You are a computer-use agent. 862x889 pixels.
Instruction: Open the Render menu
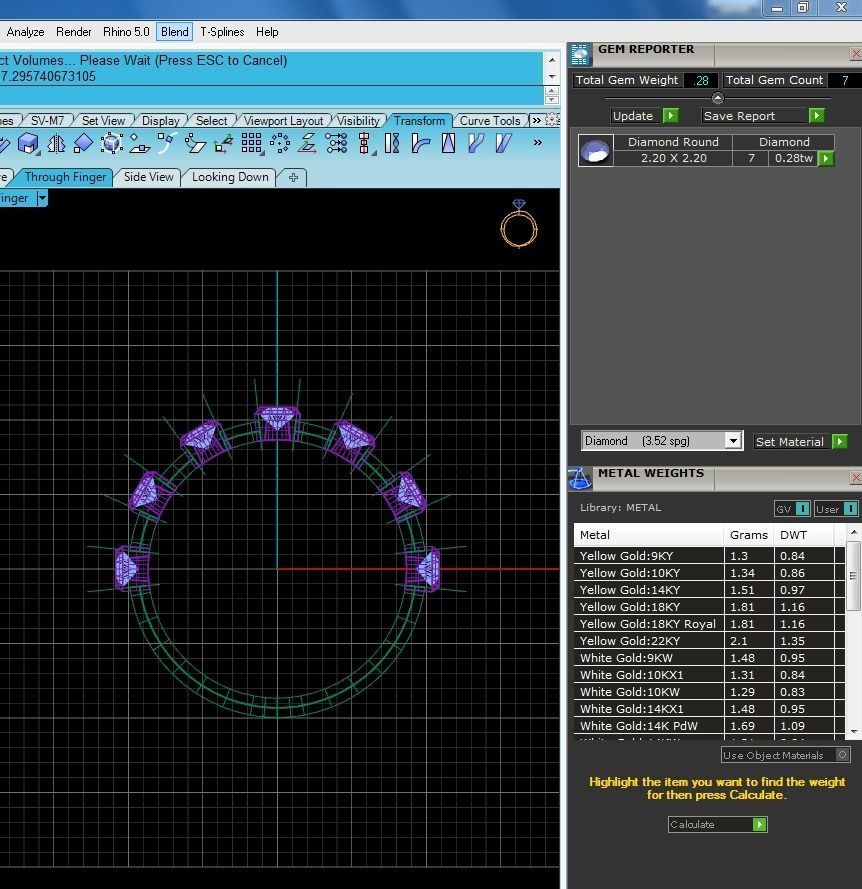(74, 32)
